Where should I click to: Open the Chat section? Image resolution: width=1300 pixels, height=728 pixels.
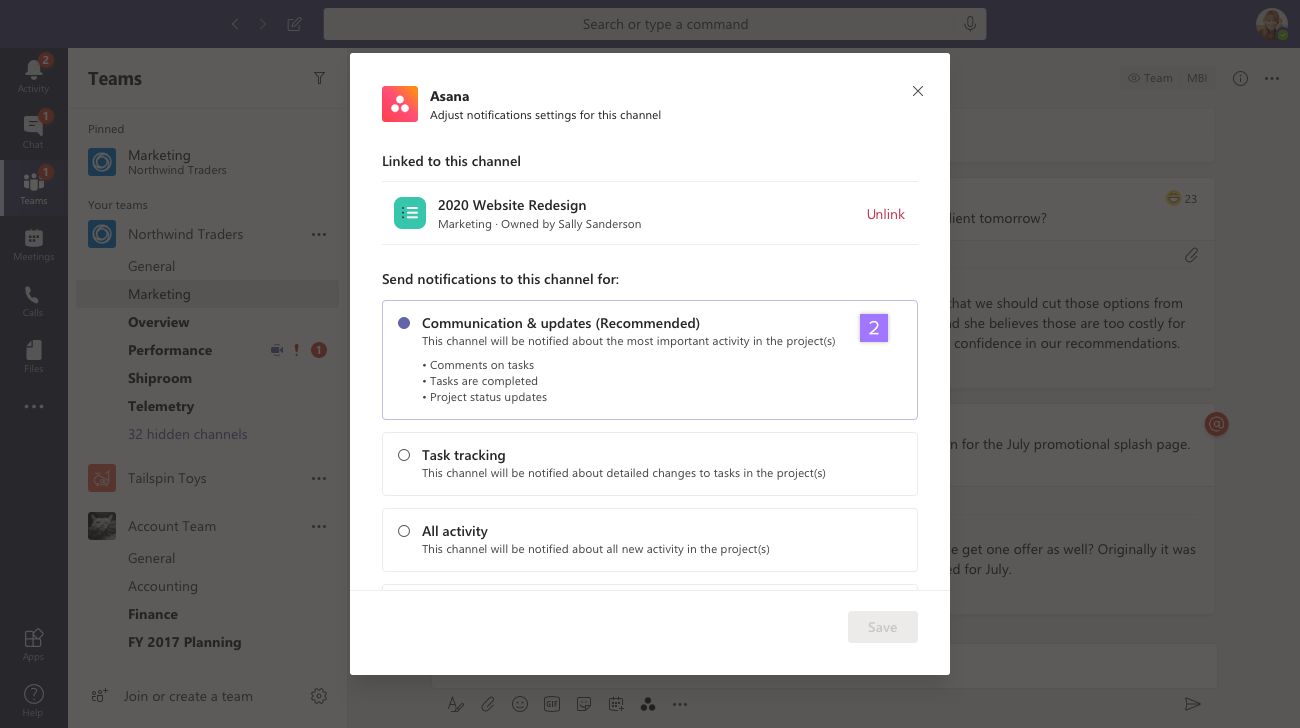[x=34, y=131]
